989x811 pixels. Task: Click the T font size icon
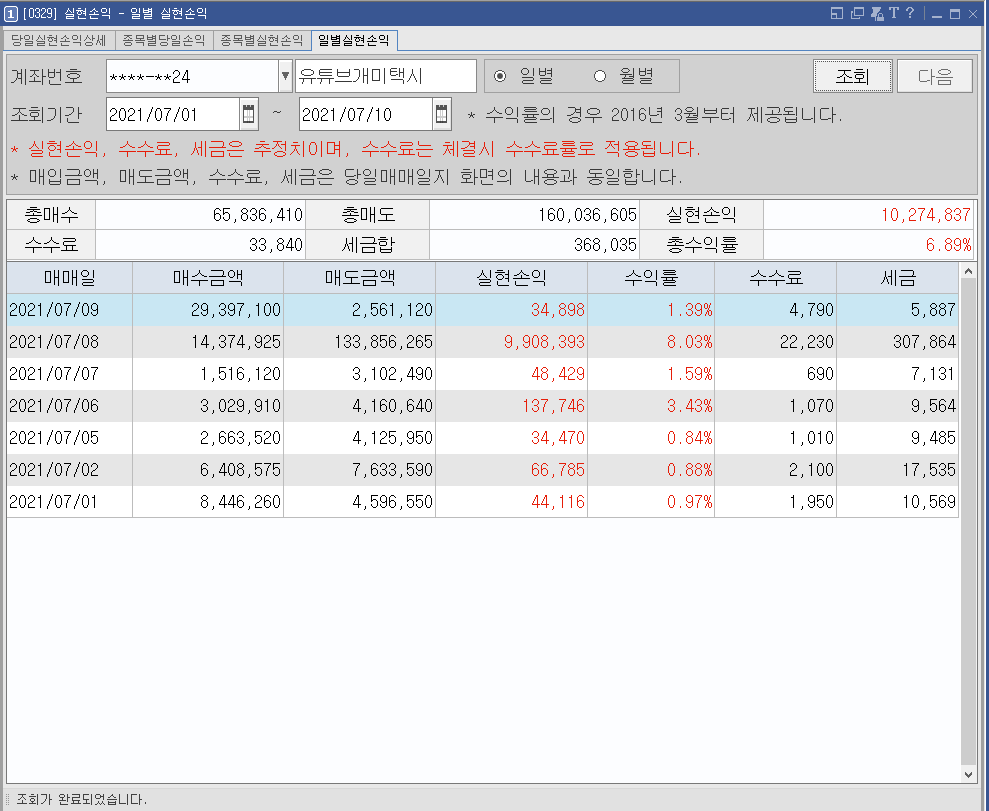(894, 13)
